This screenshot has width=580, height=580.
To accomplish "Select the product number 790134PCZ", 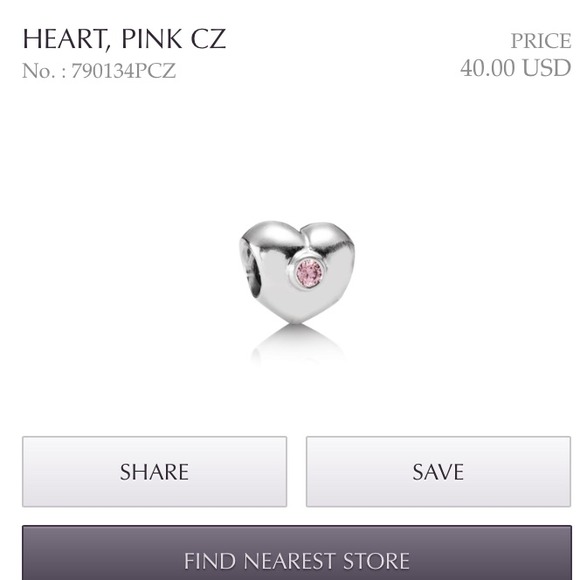I will pos(123,71).
